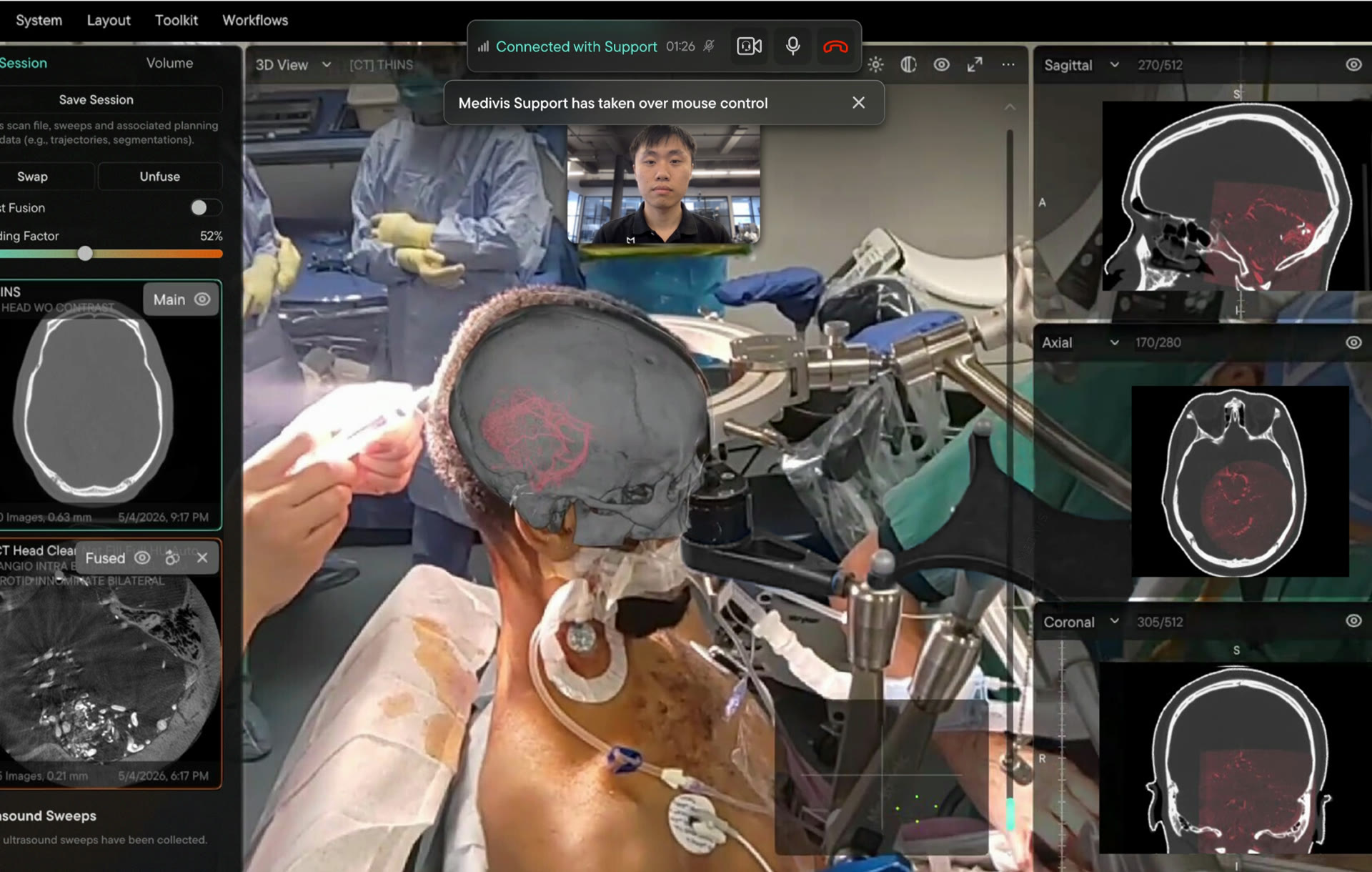Click the Coronal slice counter 305/512
Screen dimensions: 1372x872
pos(1160,622)
